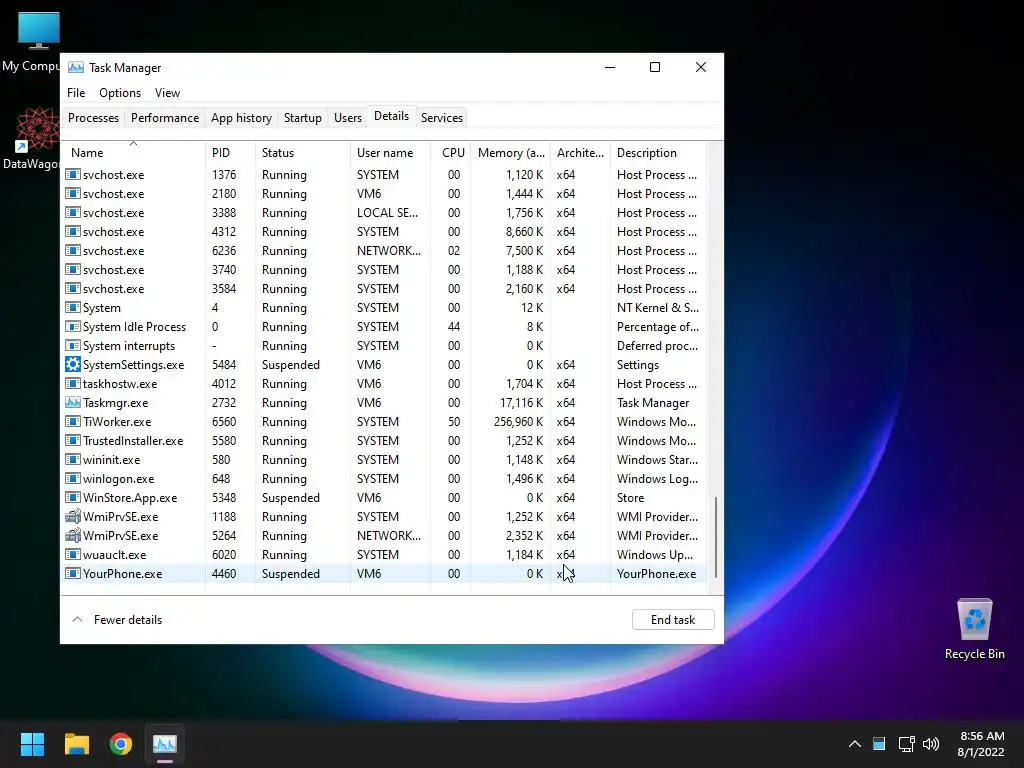The image size is (1024, 768).
Task: Sort by the Description column header
Action: (658, 152)
